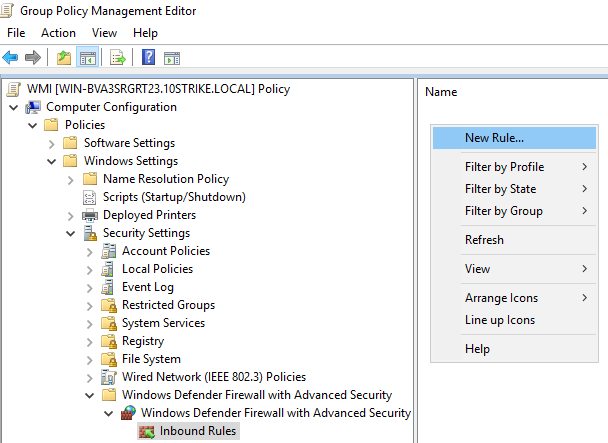Expand the Event Log node
This screenshot has height=443, width=608.
90,288
